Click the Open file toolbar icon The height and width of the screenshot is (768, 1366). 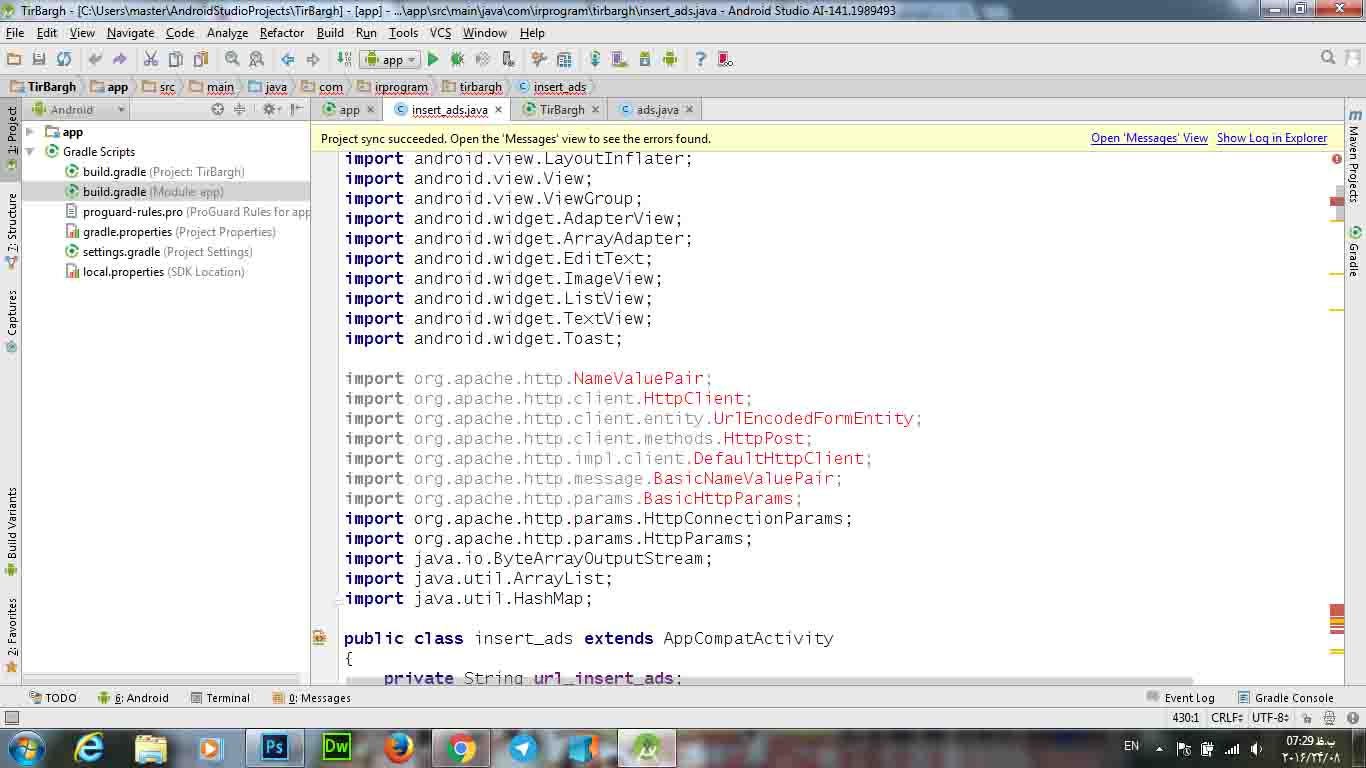pyautogui.click(x=14, y=60)
